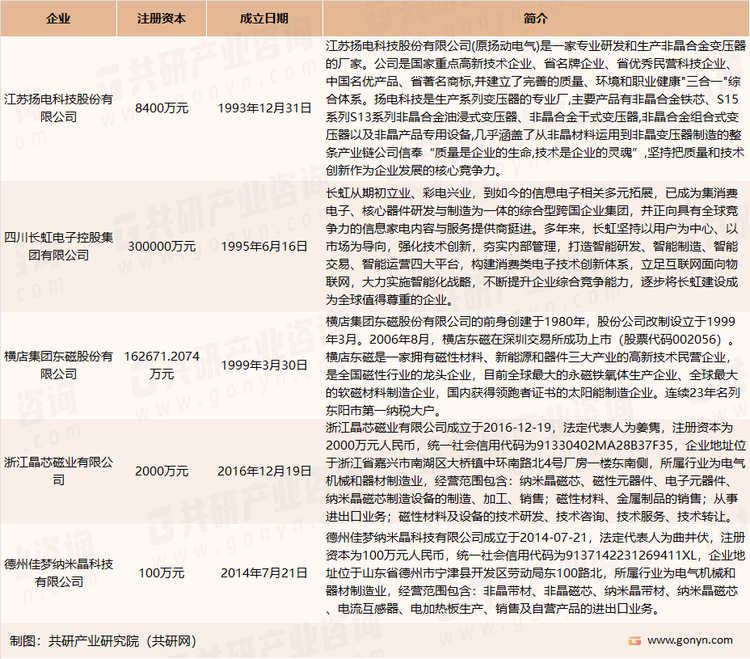Click the orange gonyn logo icon
This screenshot has width=750, height=659.
[634, 641]
